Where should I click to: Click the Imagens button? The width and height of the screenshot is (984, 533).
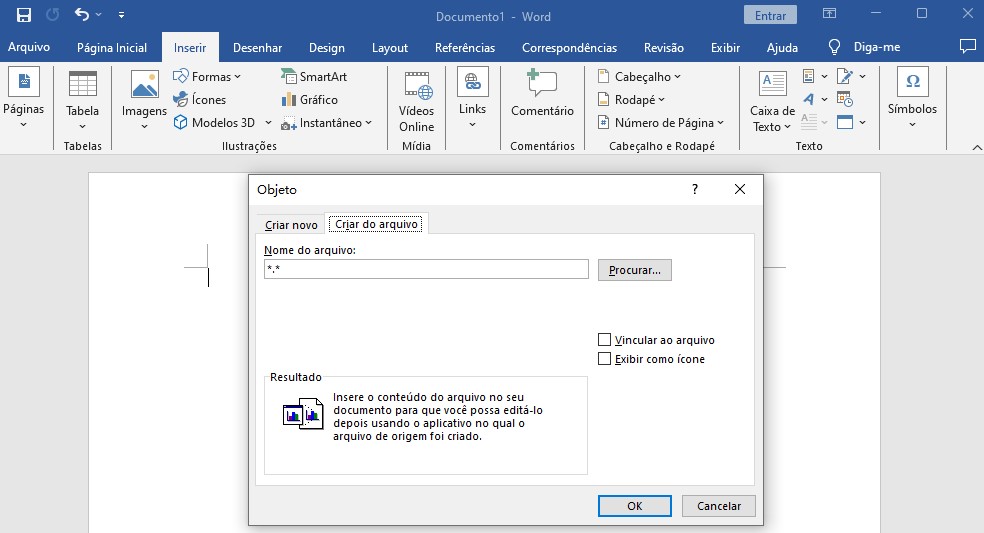click(144, 100)
